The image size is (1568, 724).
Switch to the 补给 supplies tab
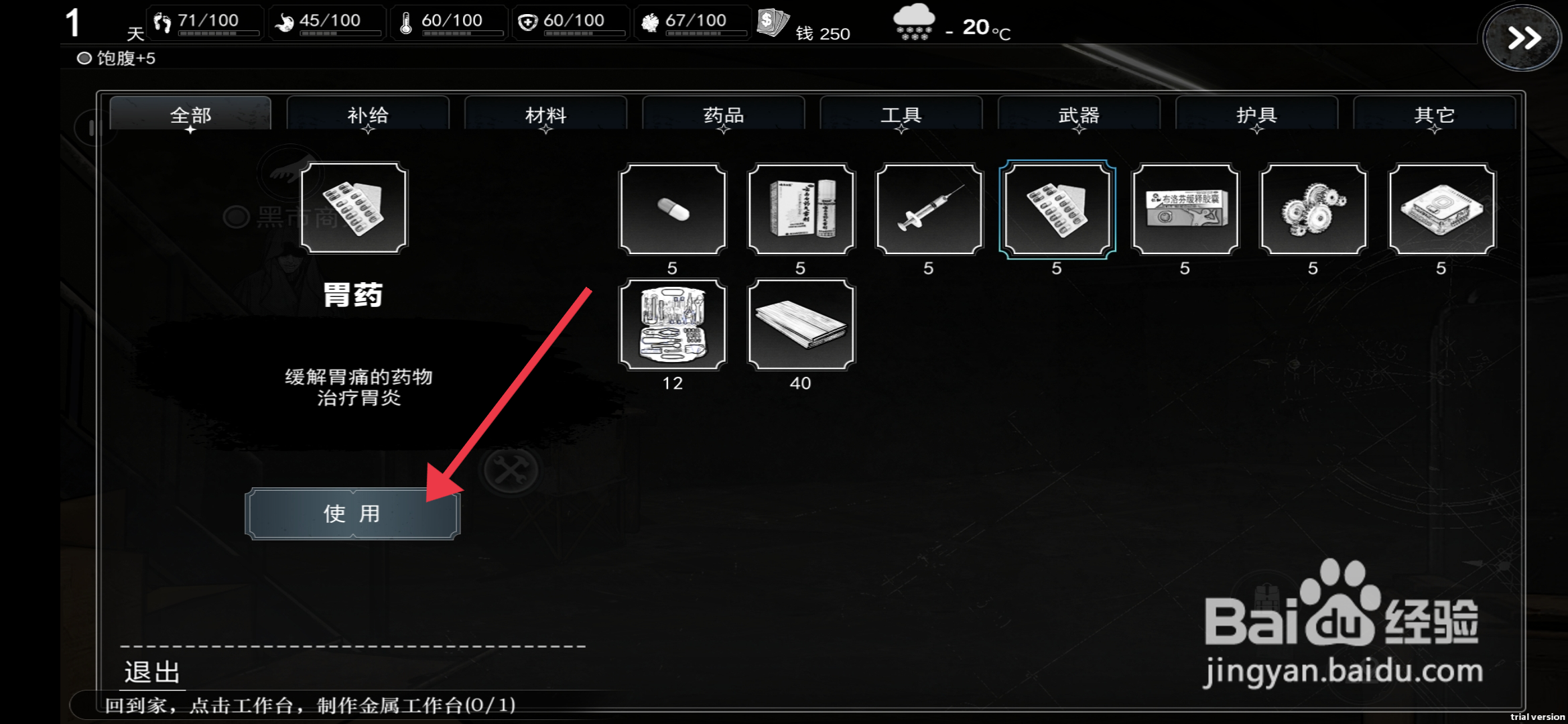368,114
